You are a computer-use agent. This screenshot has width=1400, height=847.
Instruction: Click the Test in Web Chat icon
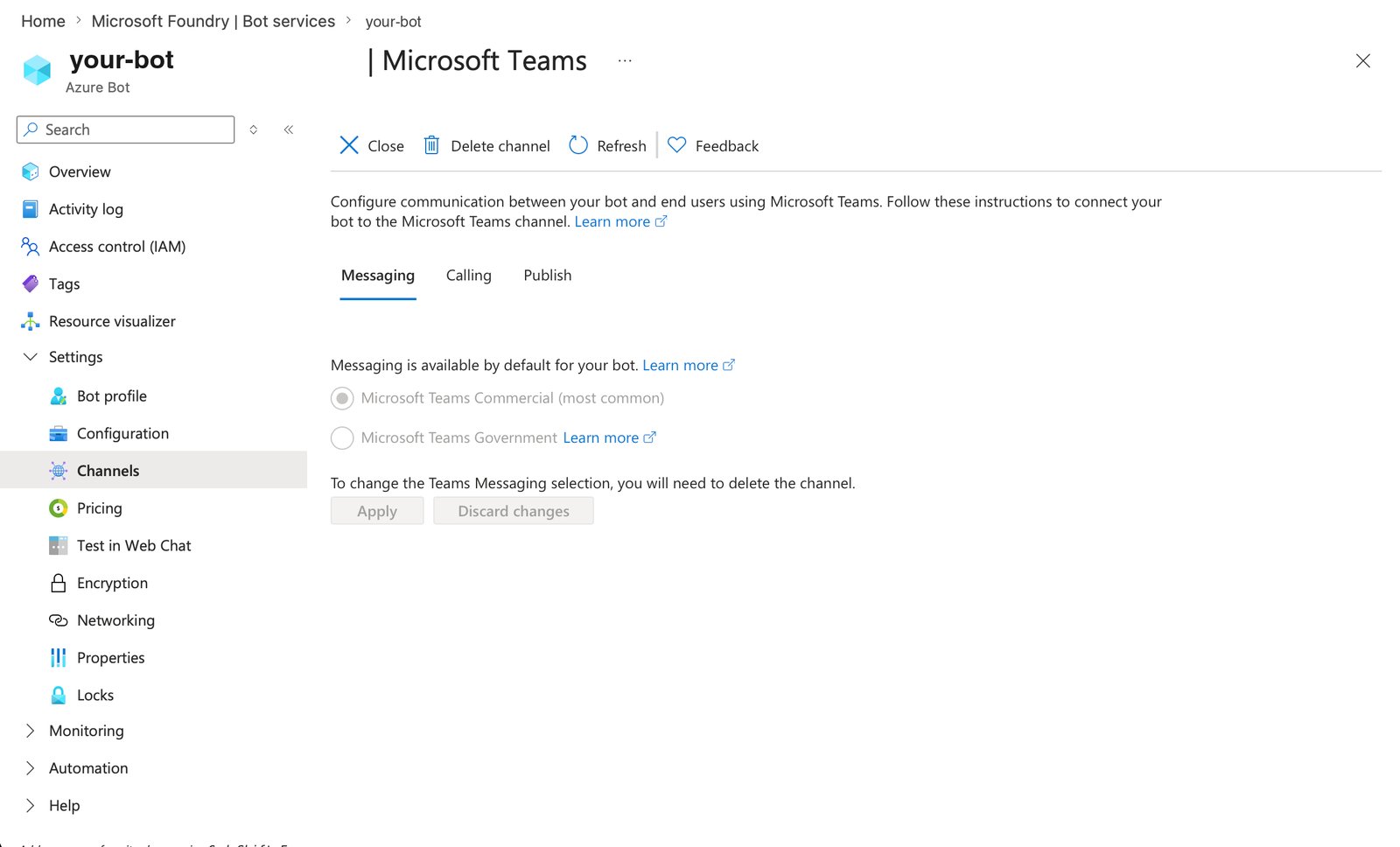pos(59,546)
